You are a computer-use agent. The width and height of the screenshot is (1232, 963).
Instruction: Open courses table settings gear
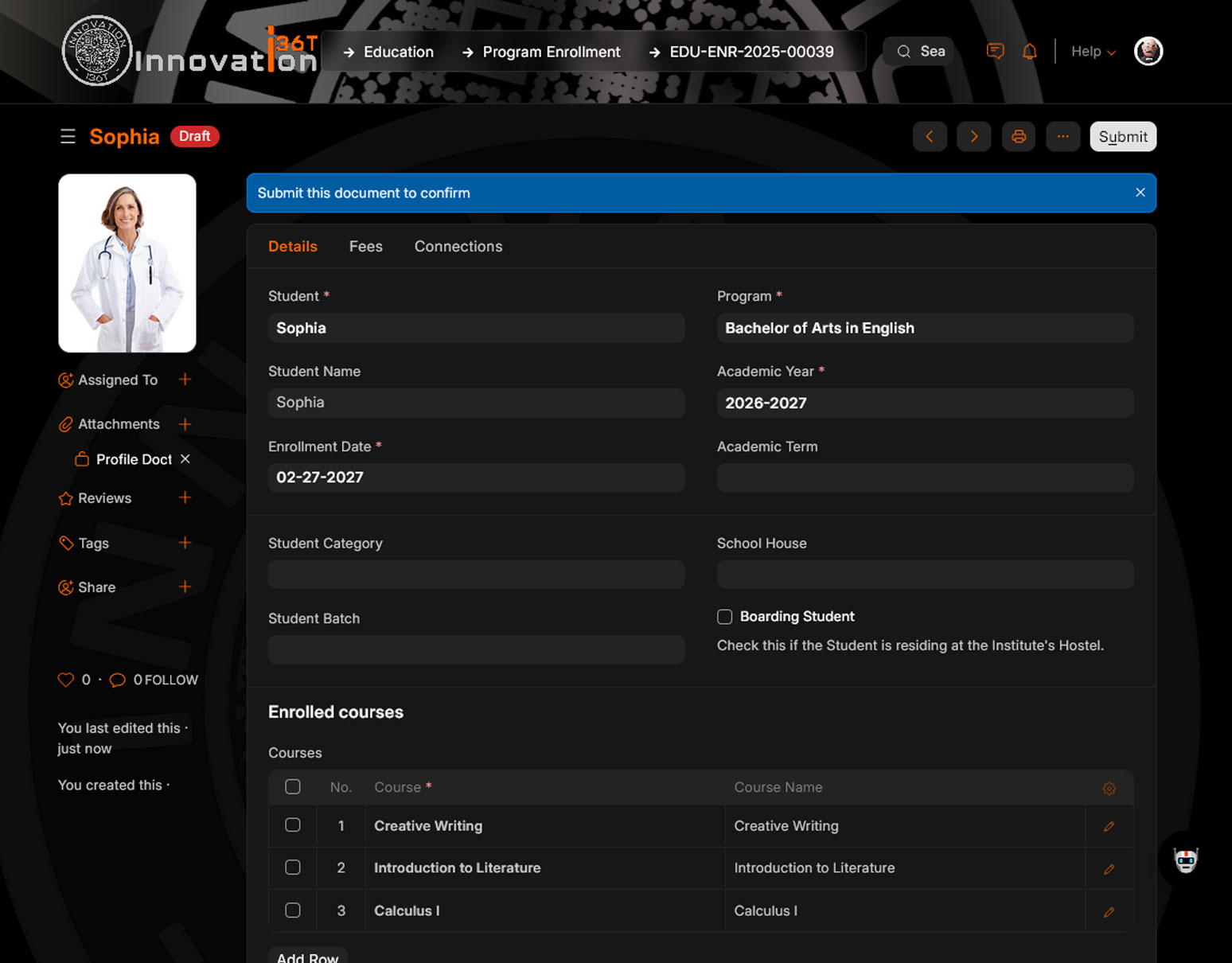(x=1109, y=788)
